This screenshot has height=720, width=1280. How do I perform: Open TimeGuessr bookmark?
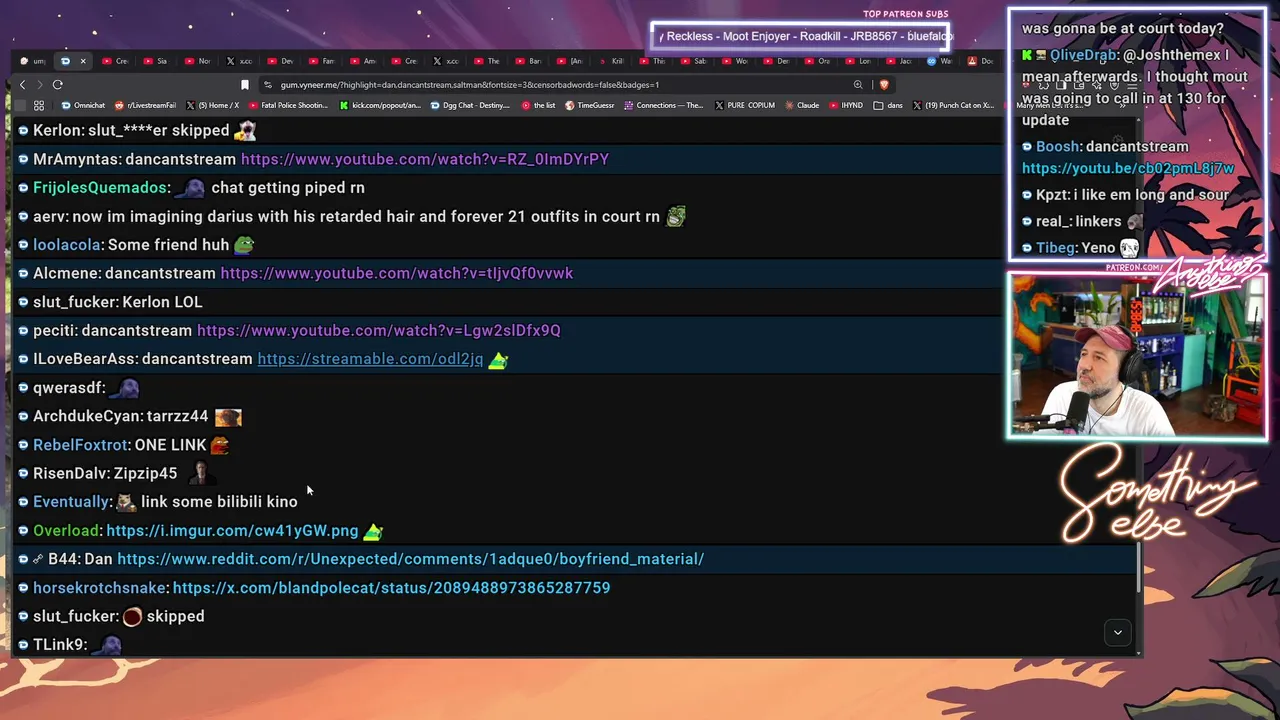coord(590,105)
